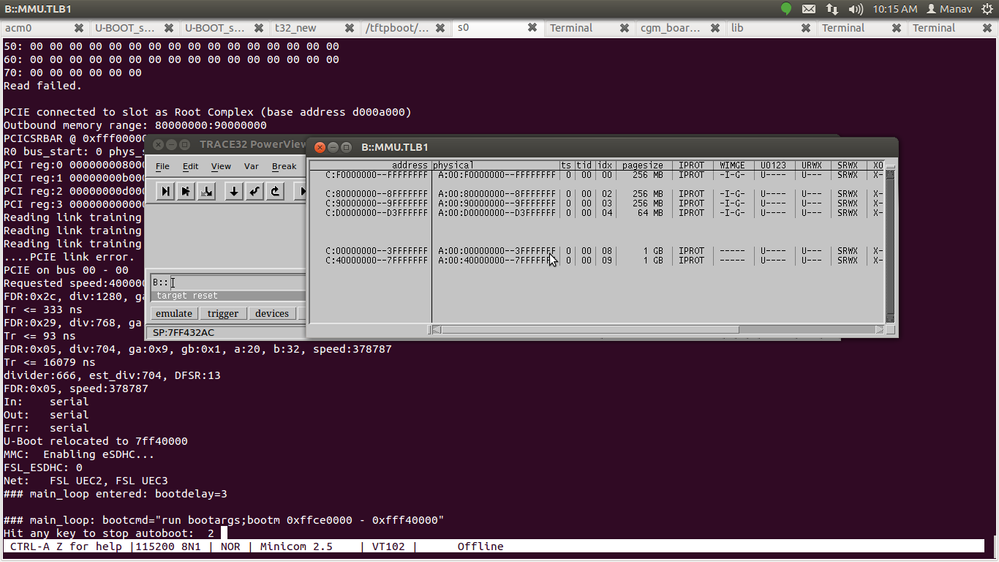This screenshot has width=999, height=562.
Task: Click the Return step icon in TRACE32 toolbar
Action: pyautogui.click(x=254, y=191)
